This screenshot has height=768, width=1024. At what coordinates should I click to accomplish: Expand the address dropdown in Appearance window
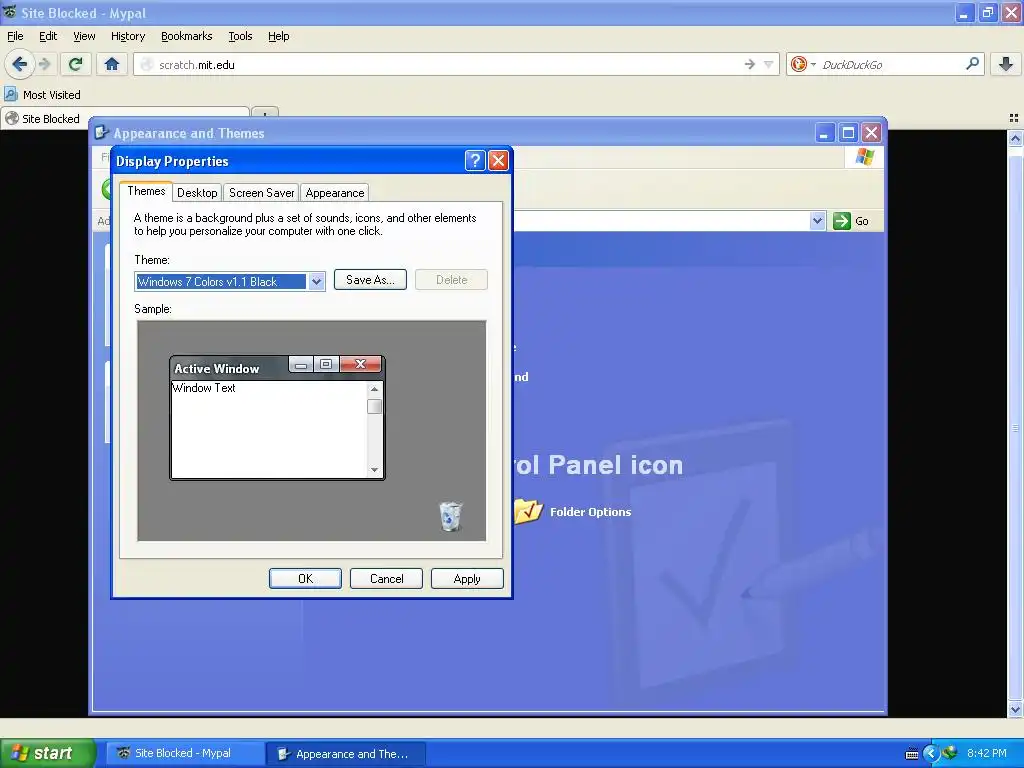pyautogui.click(x=817, y=221)
